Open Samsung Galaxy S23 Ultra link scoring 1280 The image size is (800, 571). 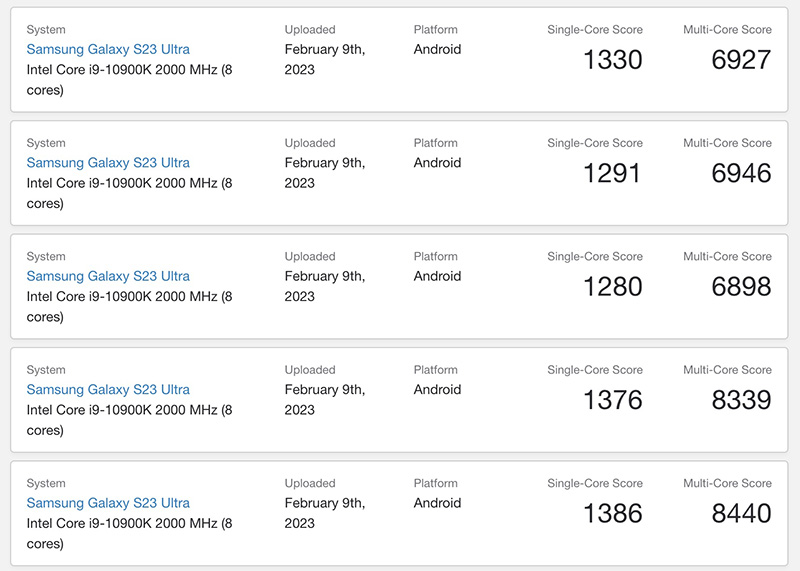click(x=108, y=276)
